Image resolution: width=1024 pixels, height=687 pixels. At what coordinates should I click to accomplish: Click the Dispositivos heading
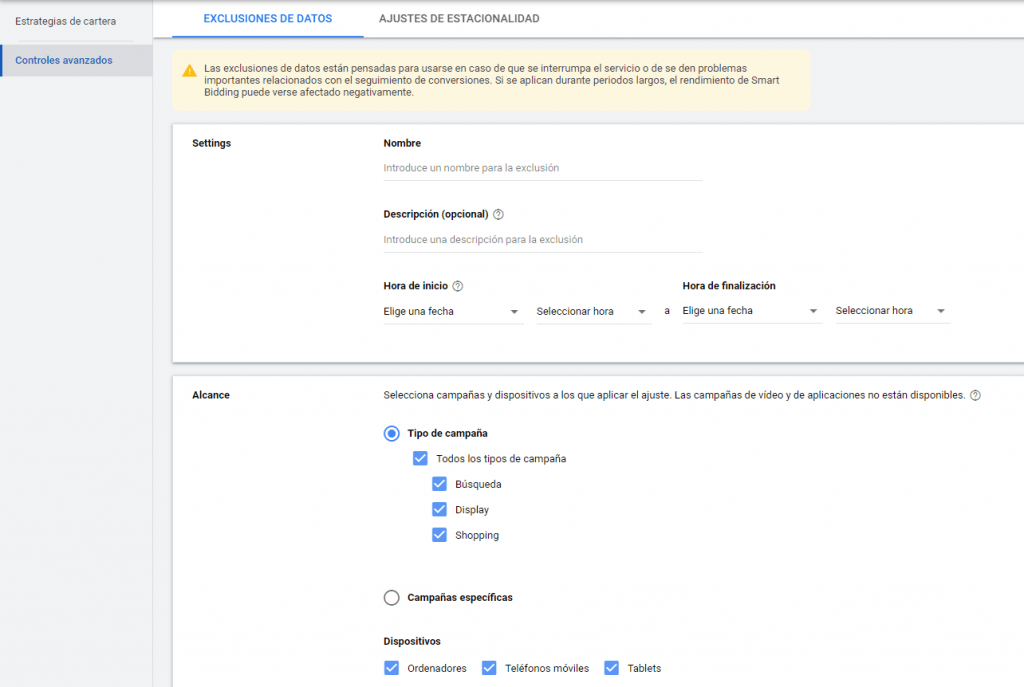[412, 641]
